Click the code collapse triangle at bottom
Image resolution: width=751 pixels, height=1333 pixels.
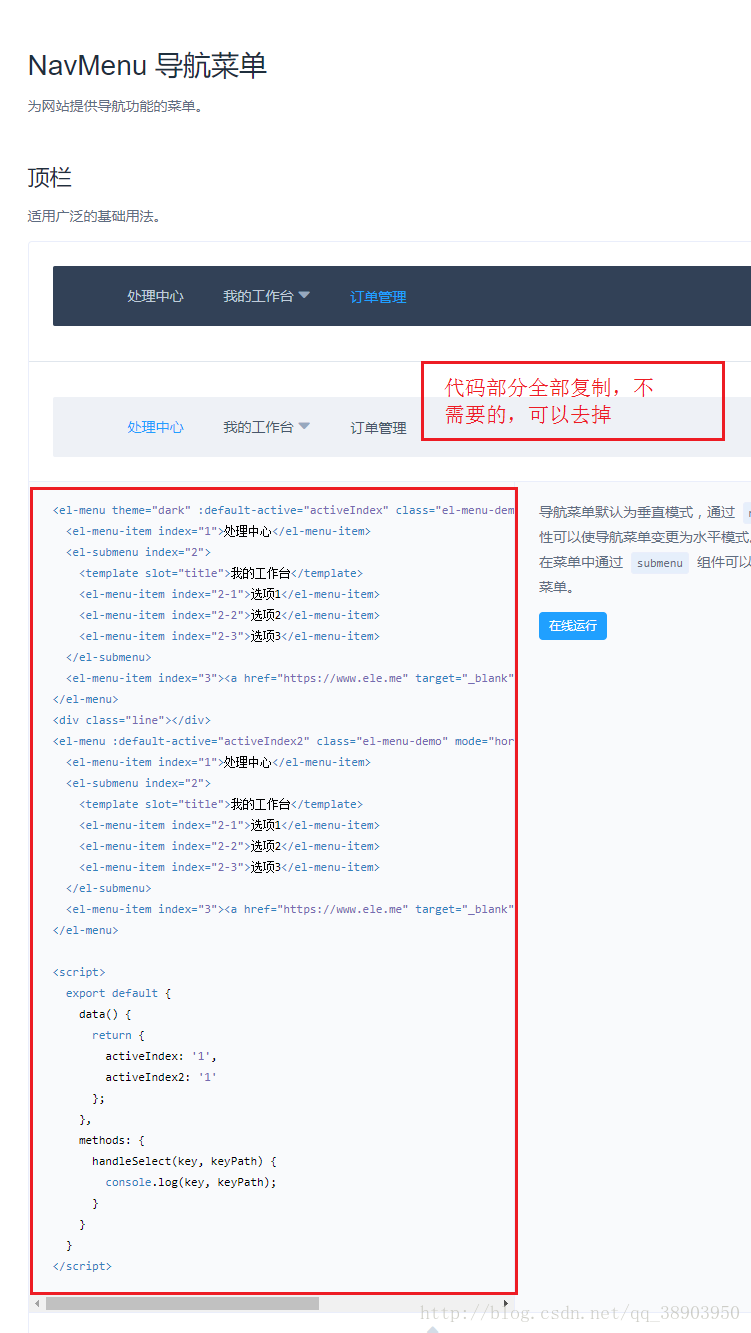coord(432,1328)
